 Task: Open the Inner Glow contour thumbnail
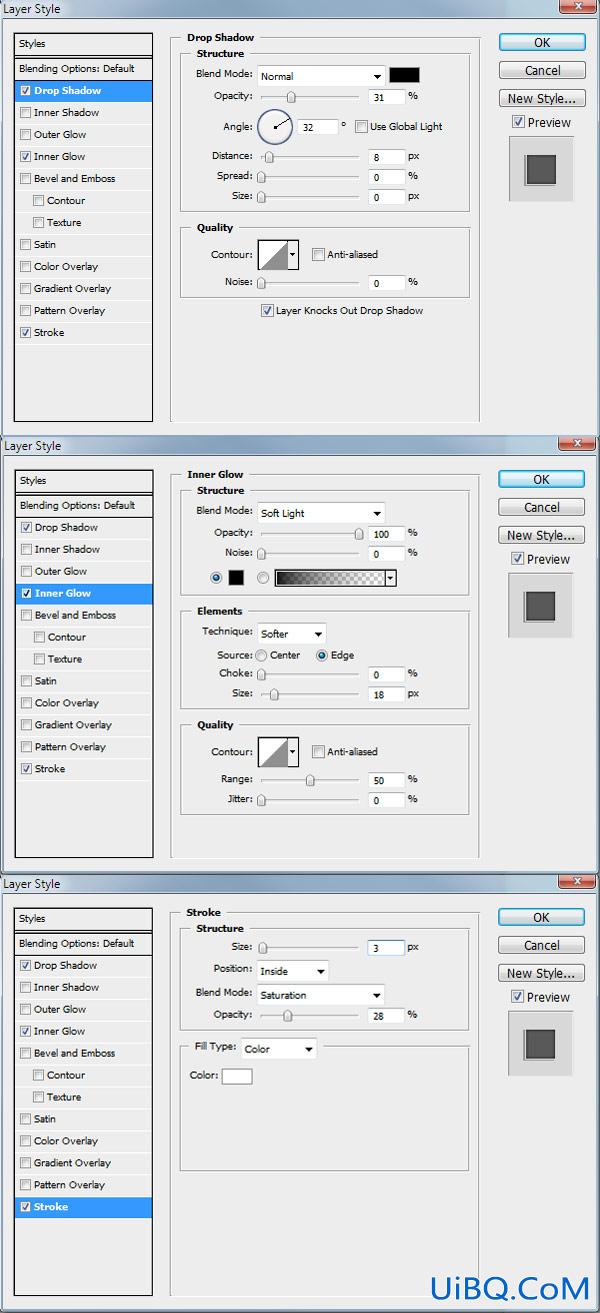coord(273,751)
